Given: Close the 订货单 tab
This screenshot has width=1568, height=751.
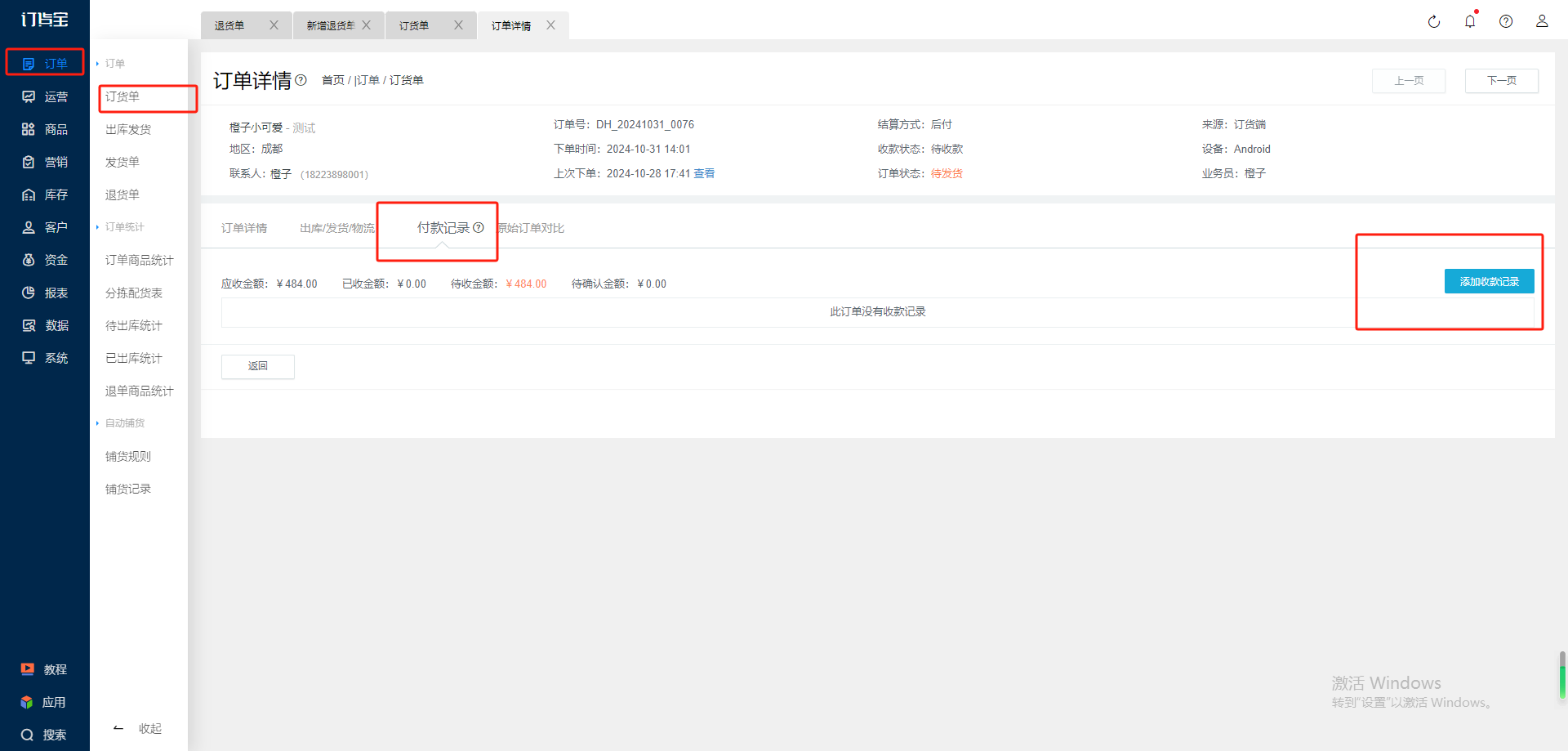Looking at the screenshot, I should (459, 25).
